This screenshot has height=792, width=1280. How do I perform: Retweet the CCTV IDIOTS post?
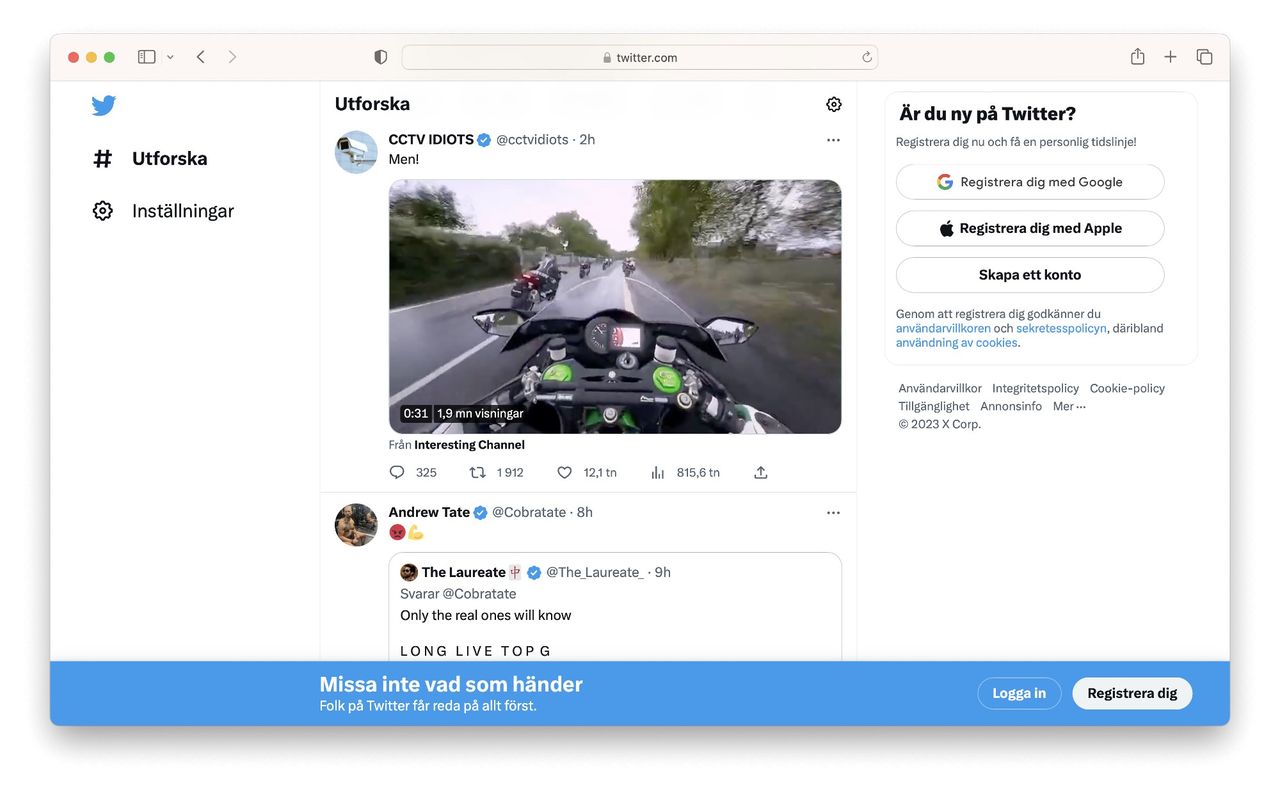click(478, 472)
